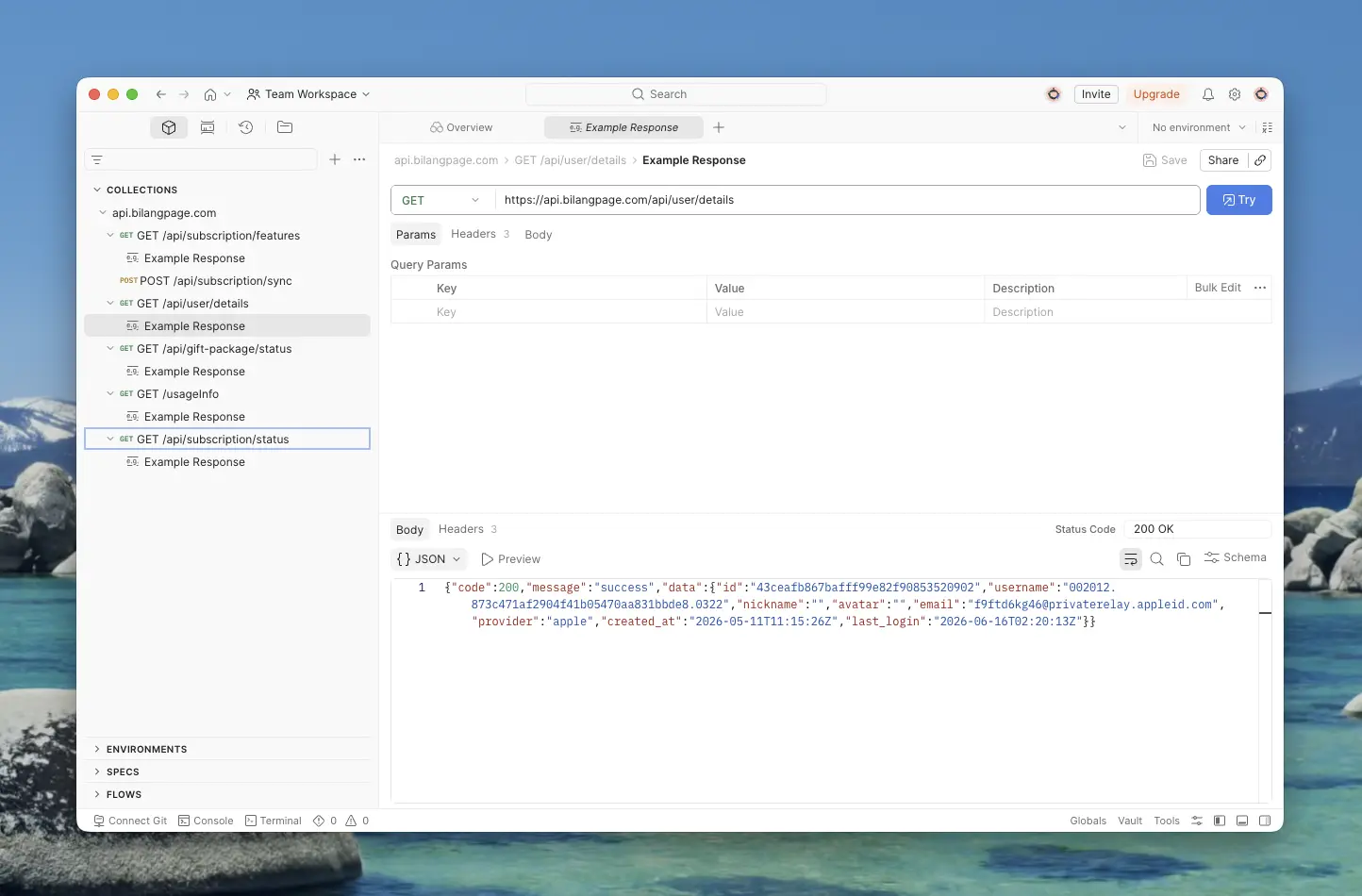1362x896 pixels.
Task: Click the Try button
Action: [1238, 200]
